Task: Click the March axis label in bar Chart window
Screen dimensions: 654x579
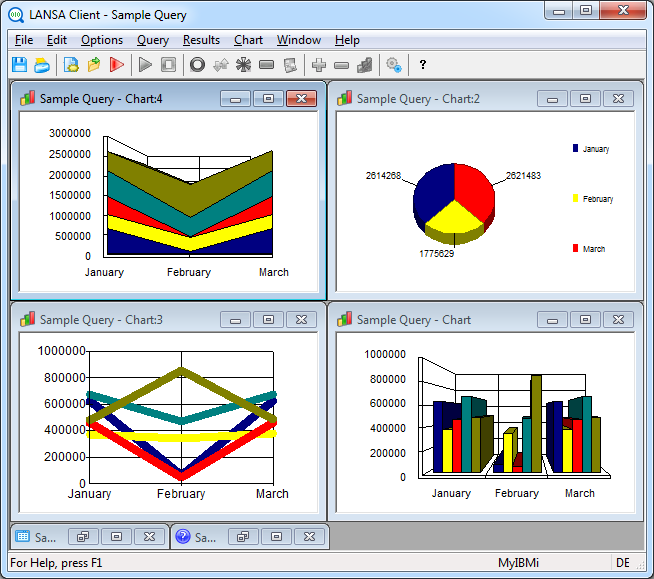Action: tap(579, 493)
